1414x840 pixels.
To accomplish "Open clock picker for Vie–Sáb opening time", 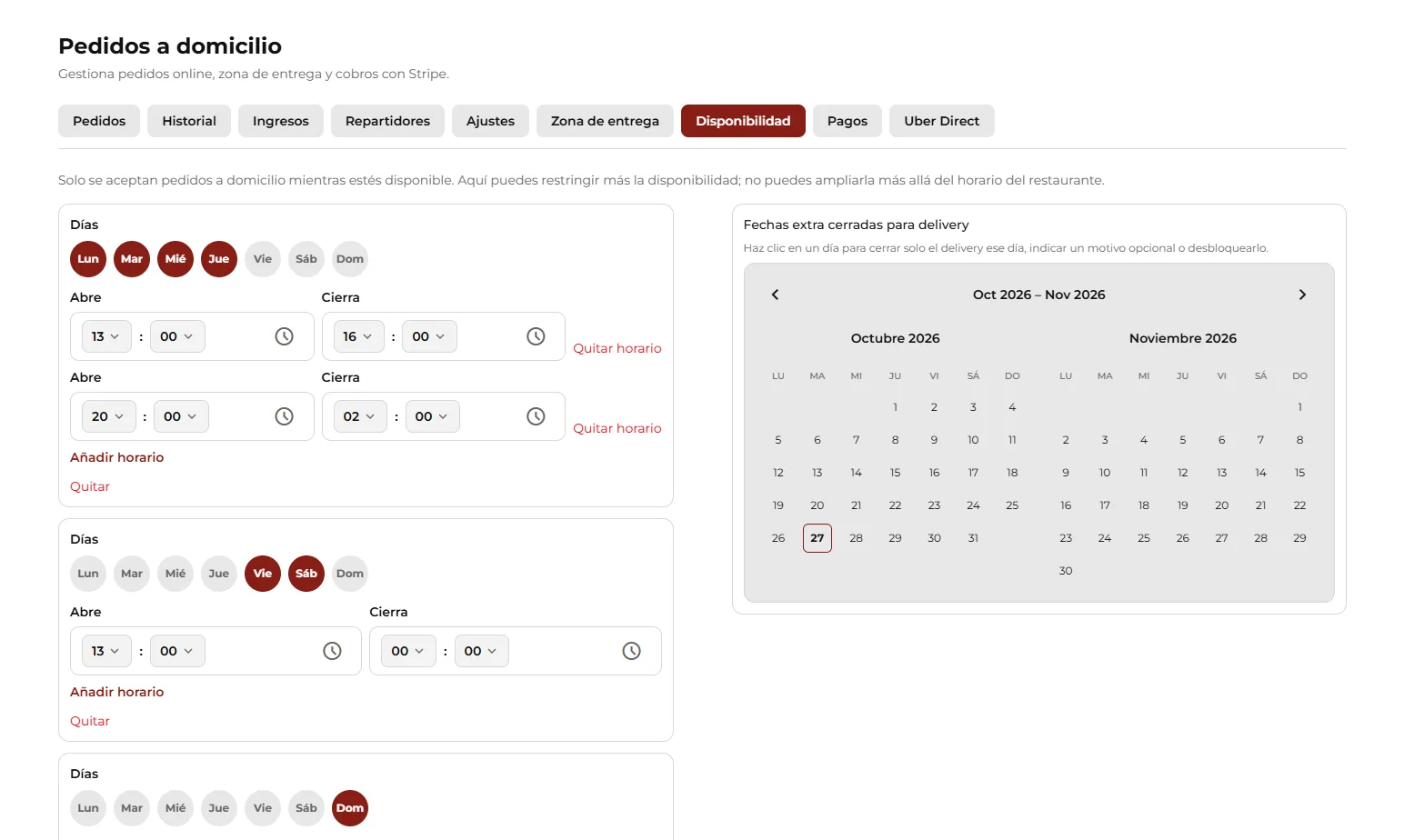I will [x=333, y=651].
